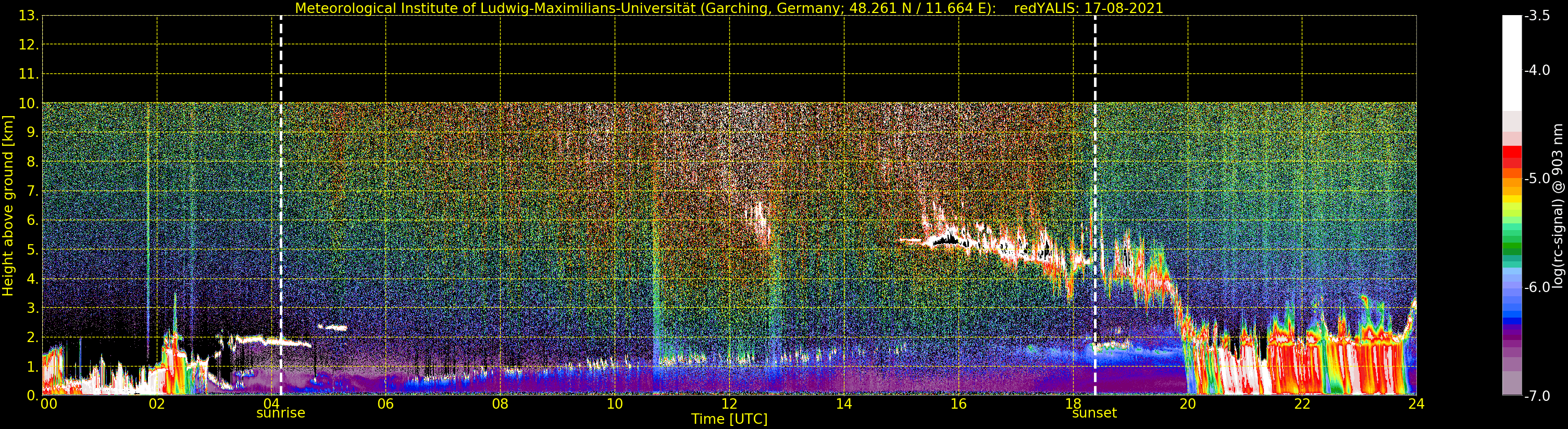
Task: Click the time-axis tick '20'
Action: pos(1188,404)
